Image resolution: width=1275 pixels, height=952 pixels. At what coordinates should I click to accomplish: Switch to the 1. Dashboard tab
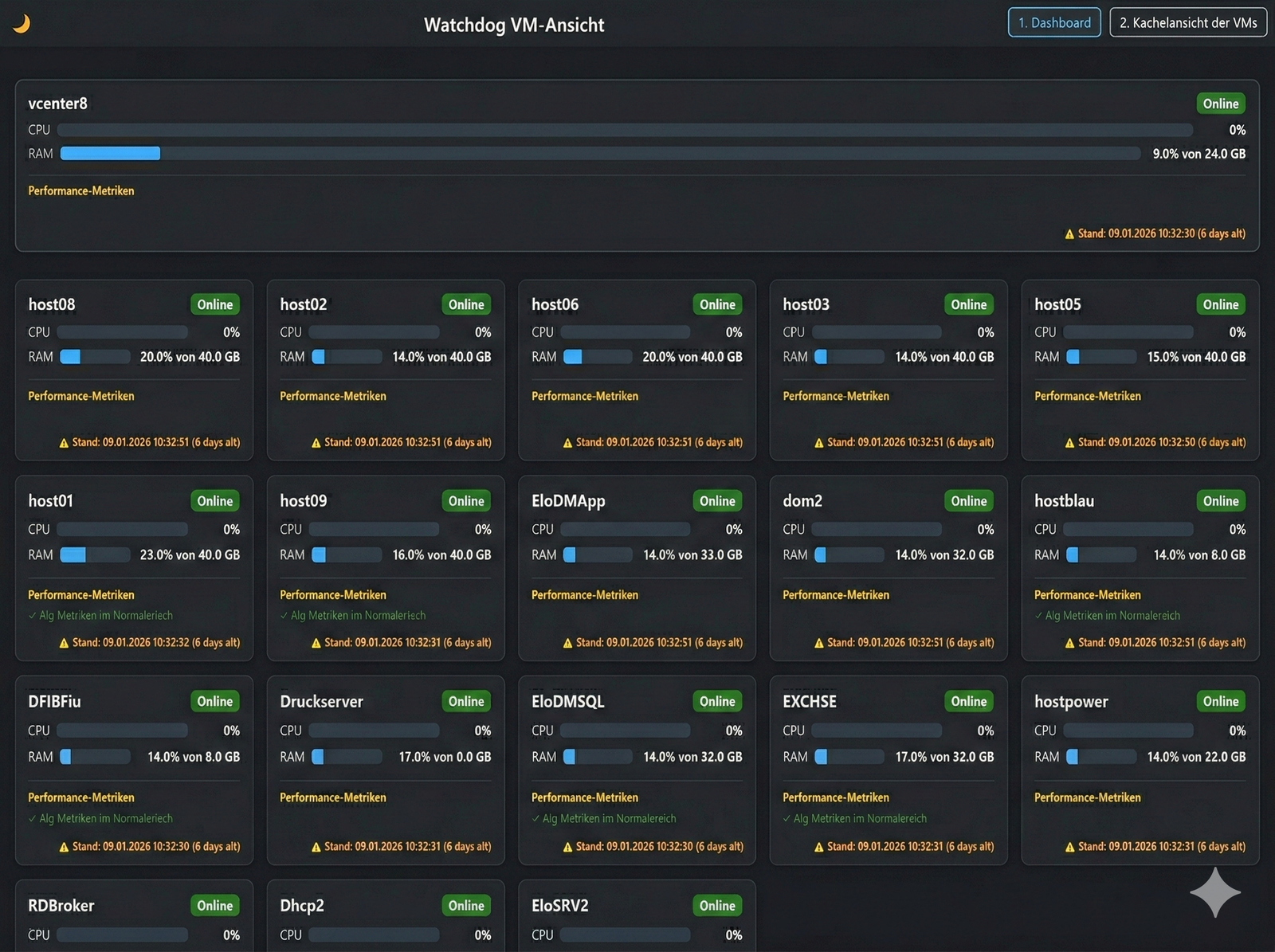pos(1053,22)
